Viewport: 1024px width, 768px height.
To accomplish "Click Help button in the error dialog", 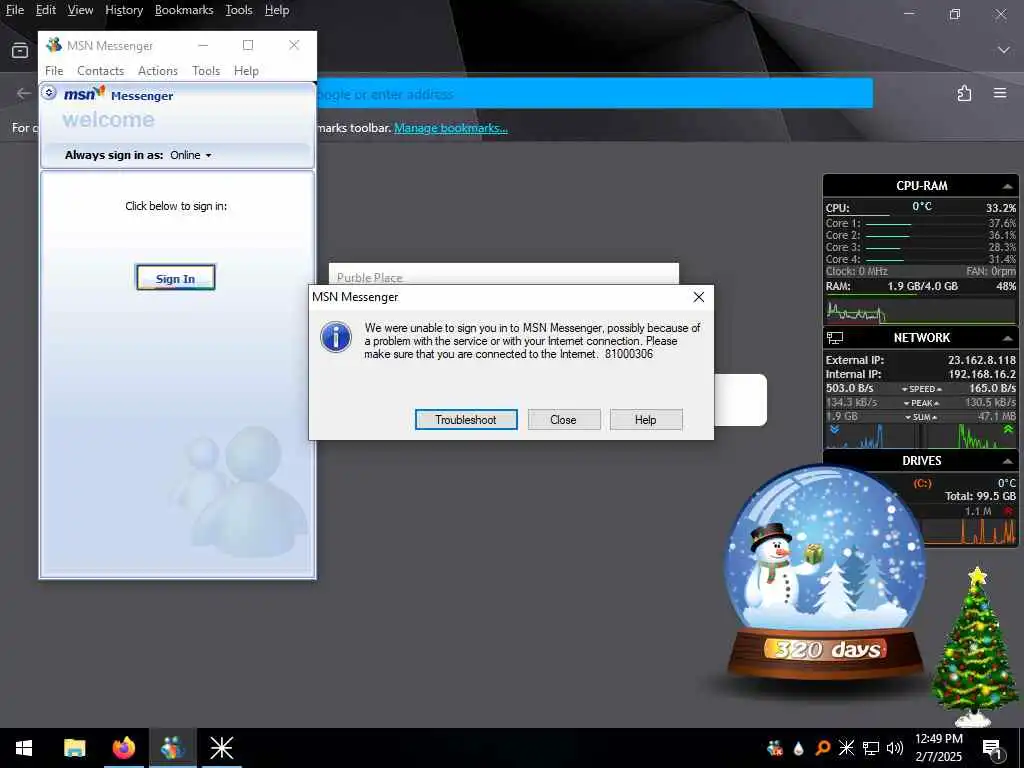I will click(x=646, y=419).
